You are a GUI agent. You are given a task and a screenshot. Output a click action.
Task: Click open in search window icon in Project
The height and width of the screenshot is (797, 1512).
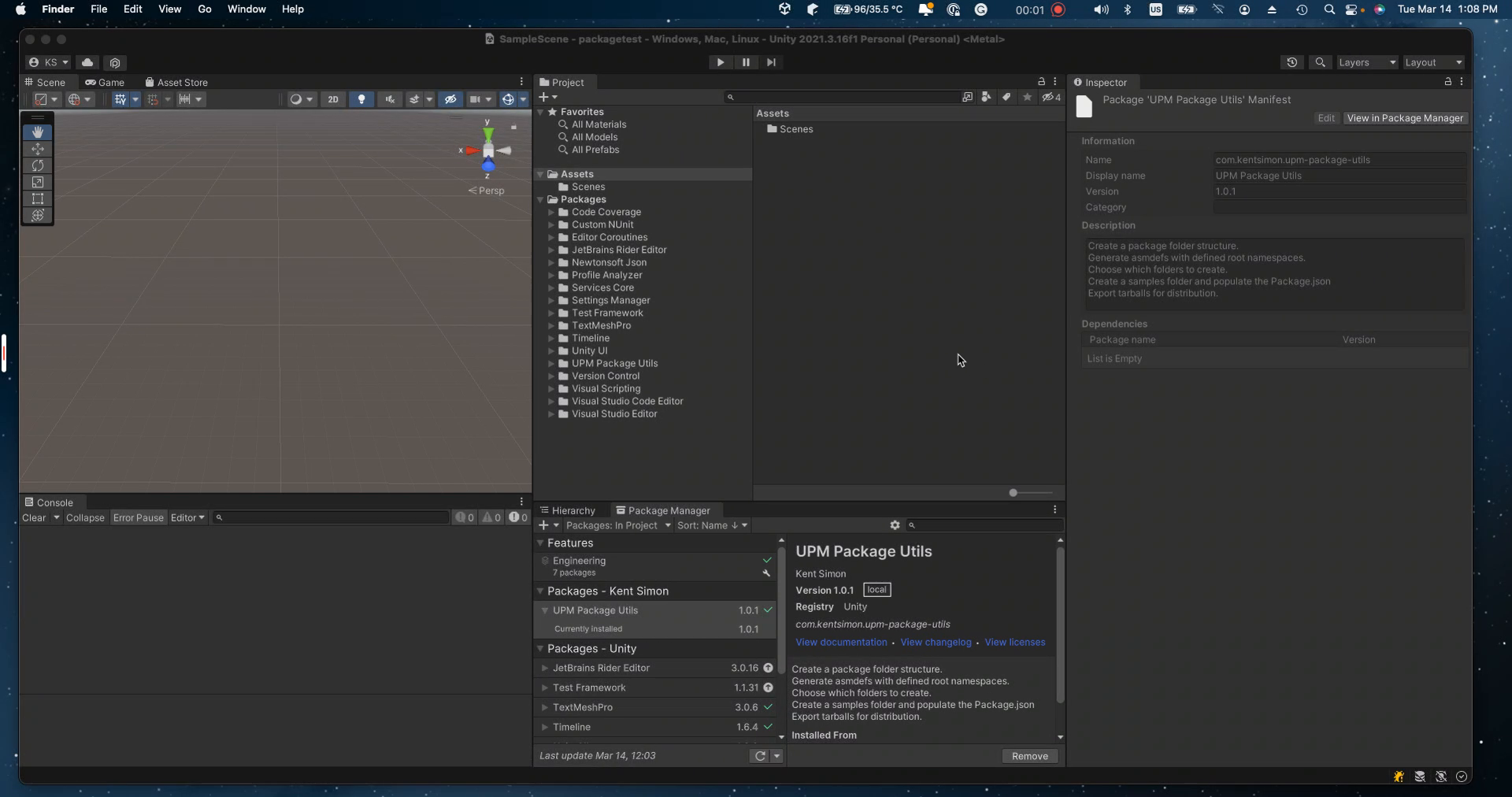(x=967, y=97)
